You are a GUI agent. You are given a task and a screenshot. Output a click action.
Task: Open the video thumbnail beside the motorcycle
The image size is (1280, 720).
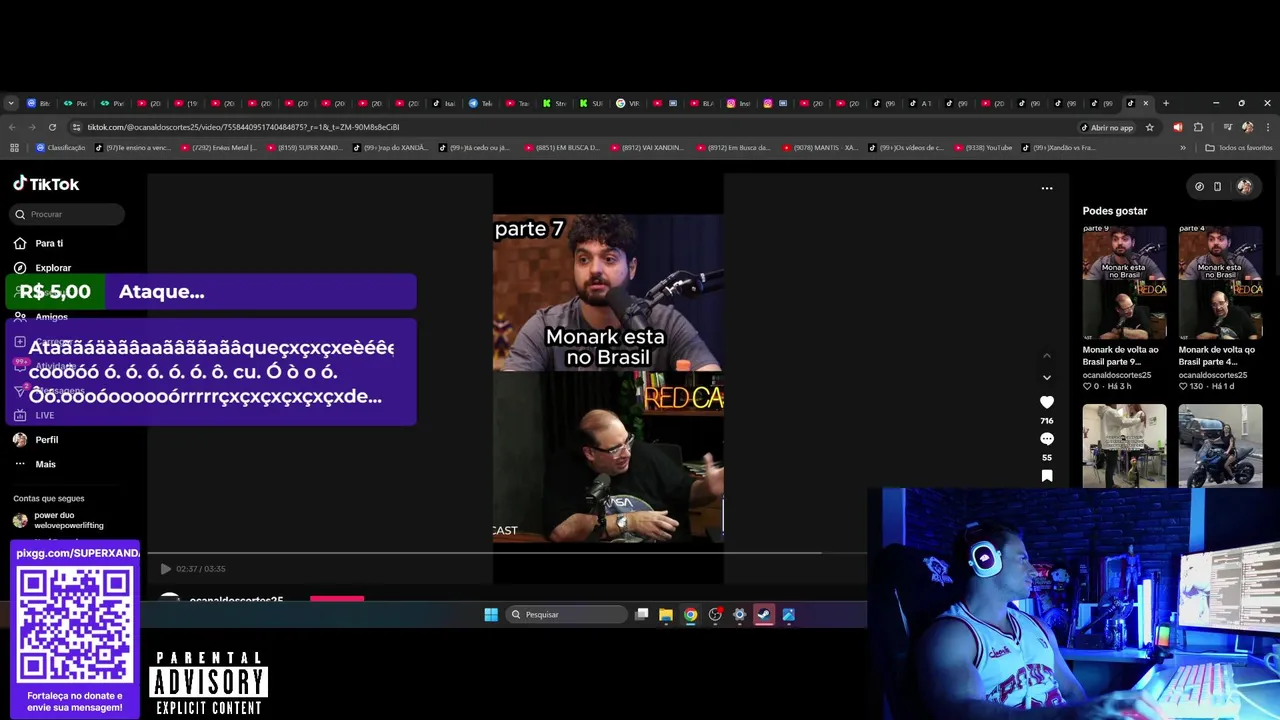1124,446
